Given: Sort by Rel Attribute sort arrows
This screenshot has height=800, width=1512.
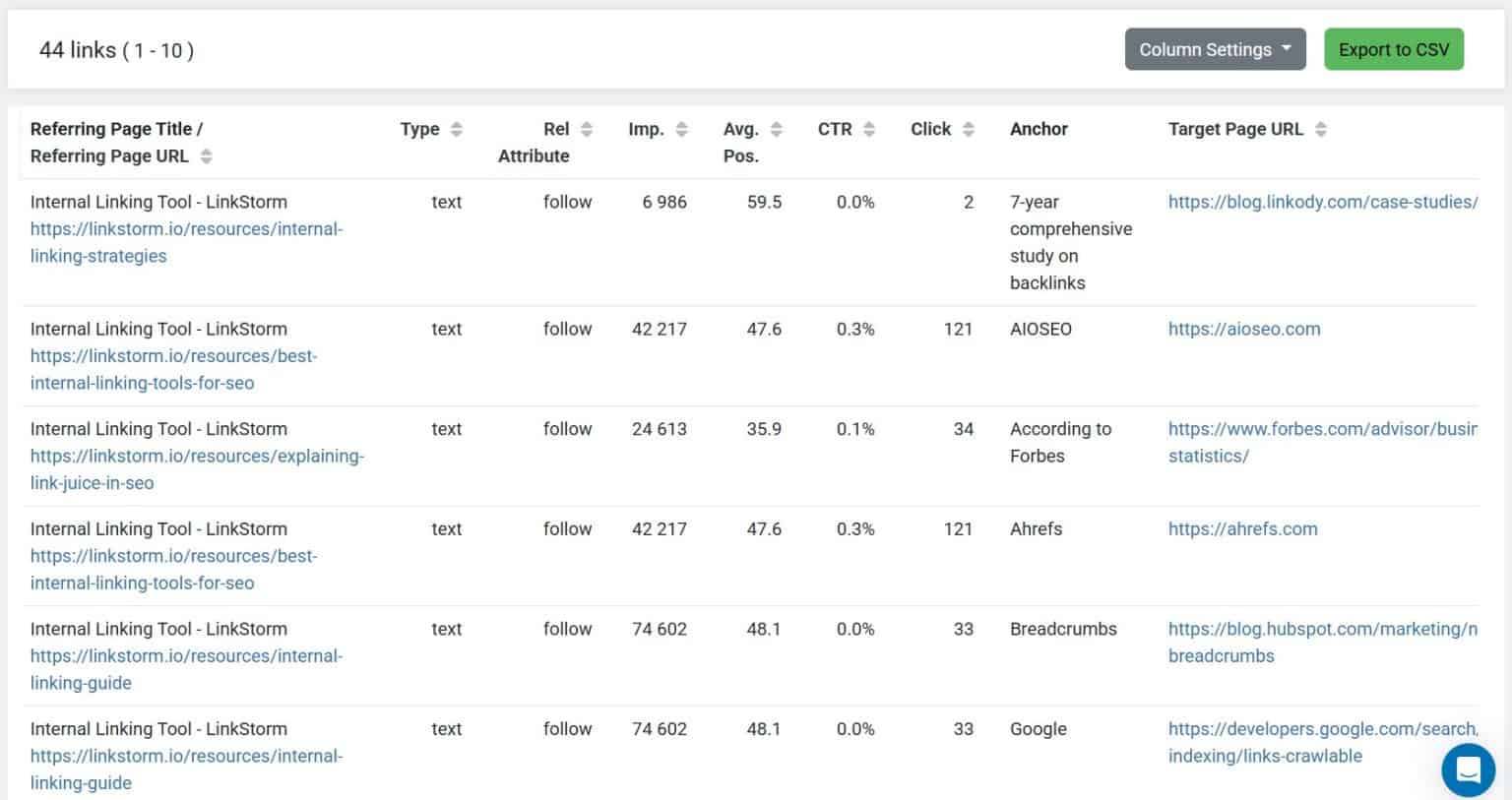Looking at the screenshot, I should point(587,128).
